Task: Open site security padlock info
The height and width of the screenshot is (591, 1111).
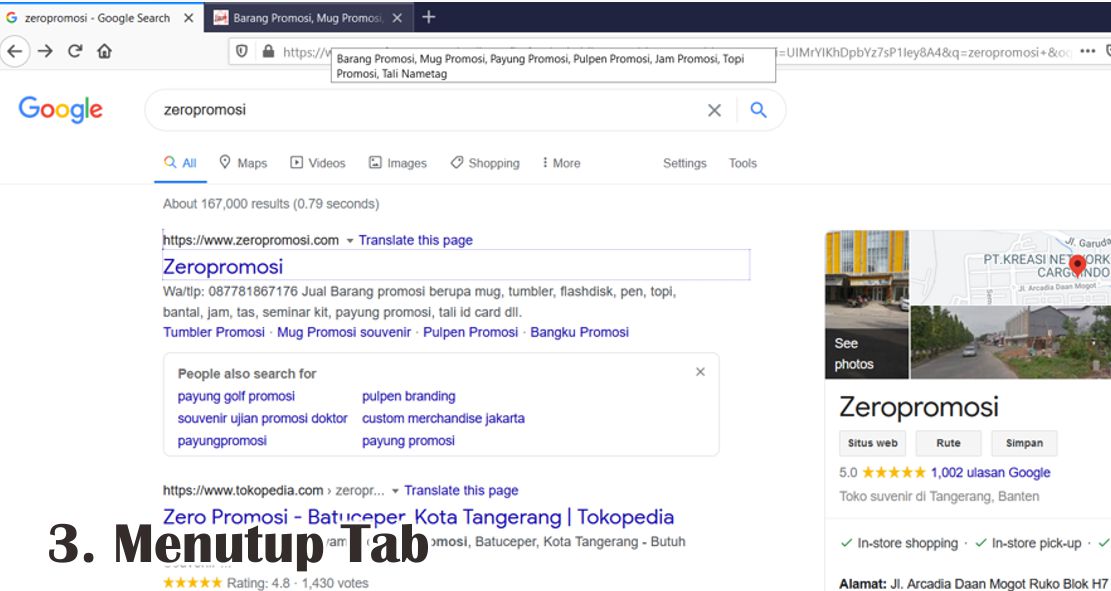Action: click(268, 51)
